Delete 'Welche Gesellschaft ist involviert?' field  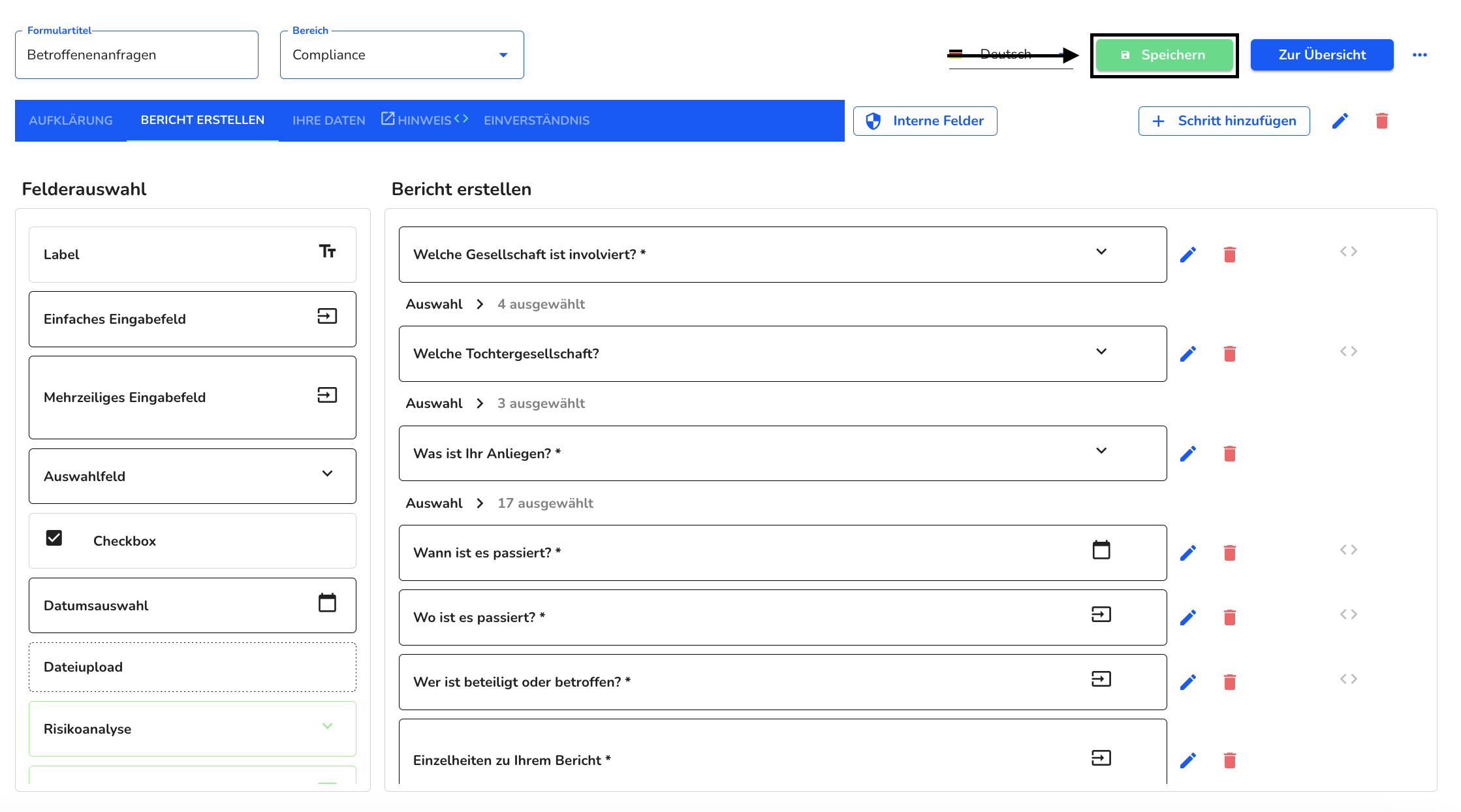(x=1230, y=255)
